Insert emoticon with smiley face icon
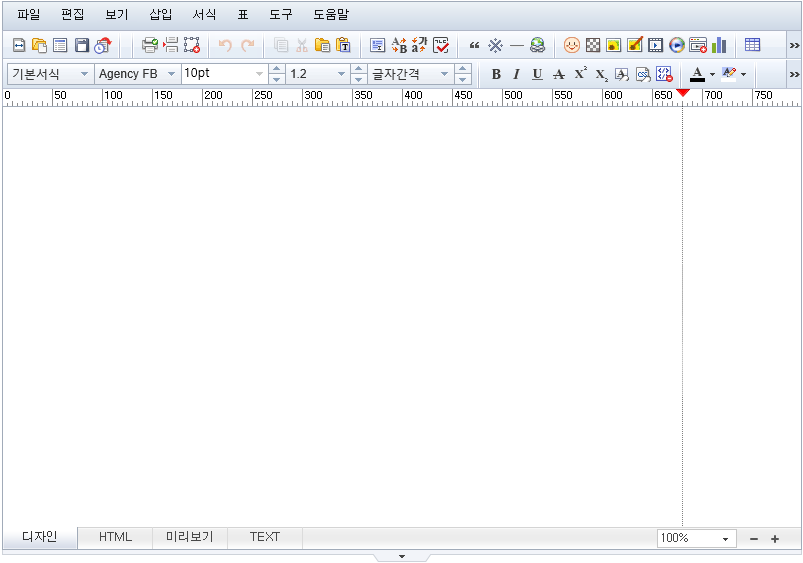 point(572,46)
